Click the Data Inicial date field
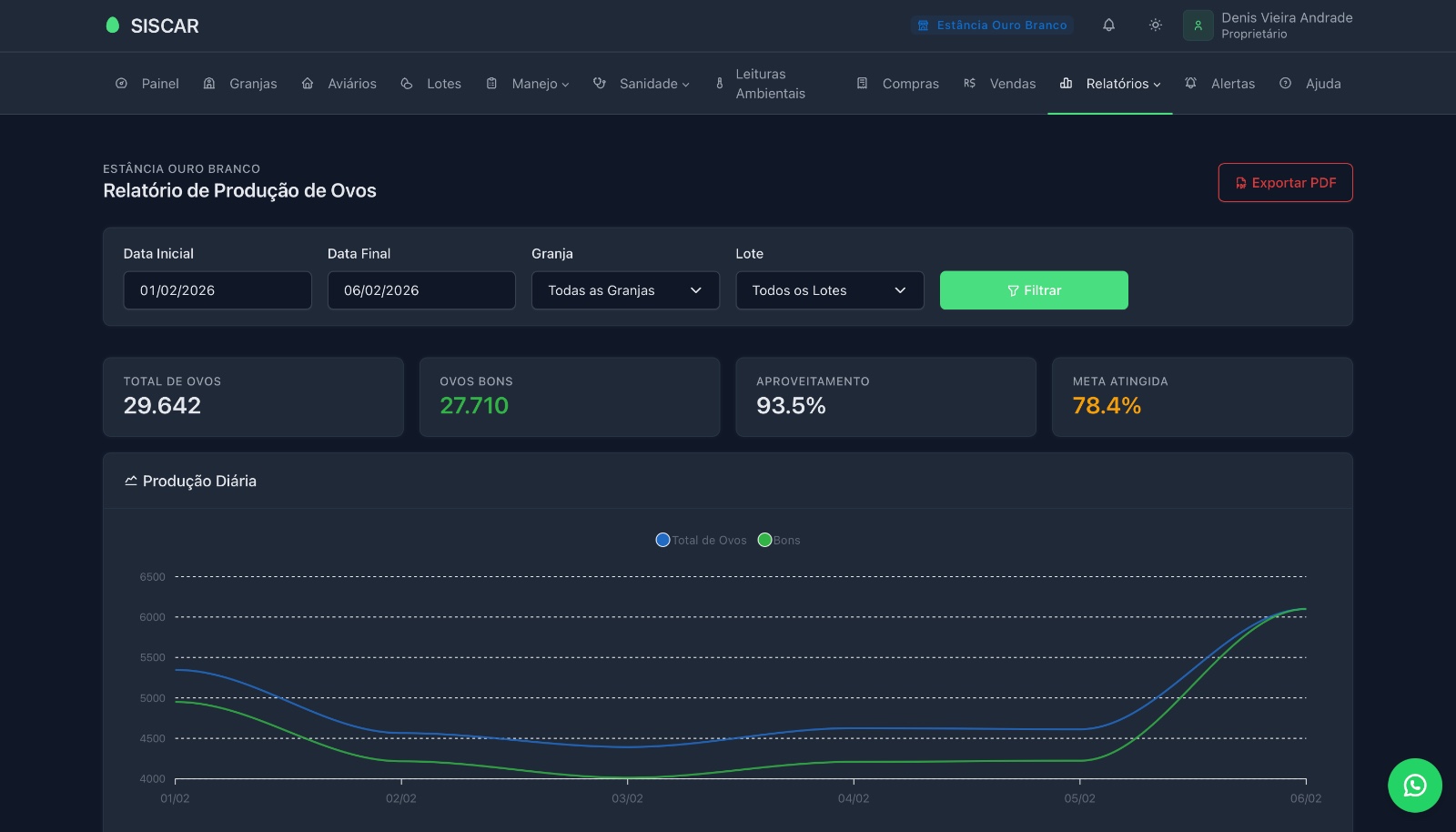The width and height of the screenshot is (1456, 832). pyautogui.click(x=217, y=290)
